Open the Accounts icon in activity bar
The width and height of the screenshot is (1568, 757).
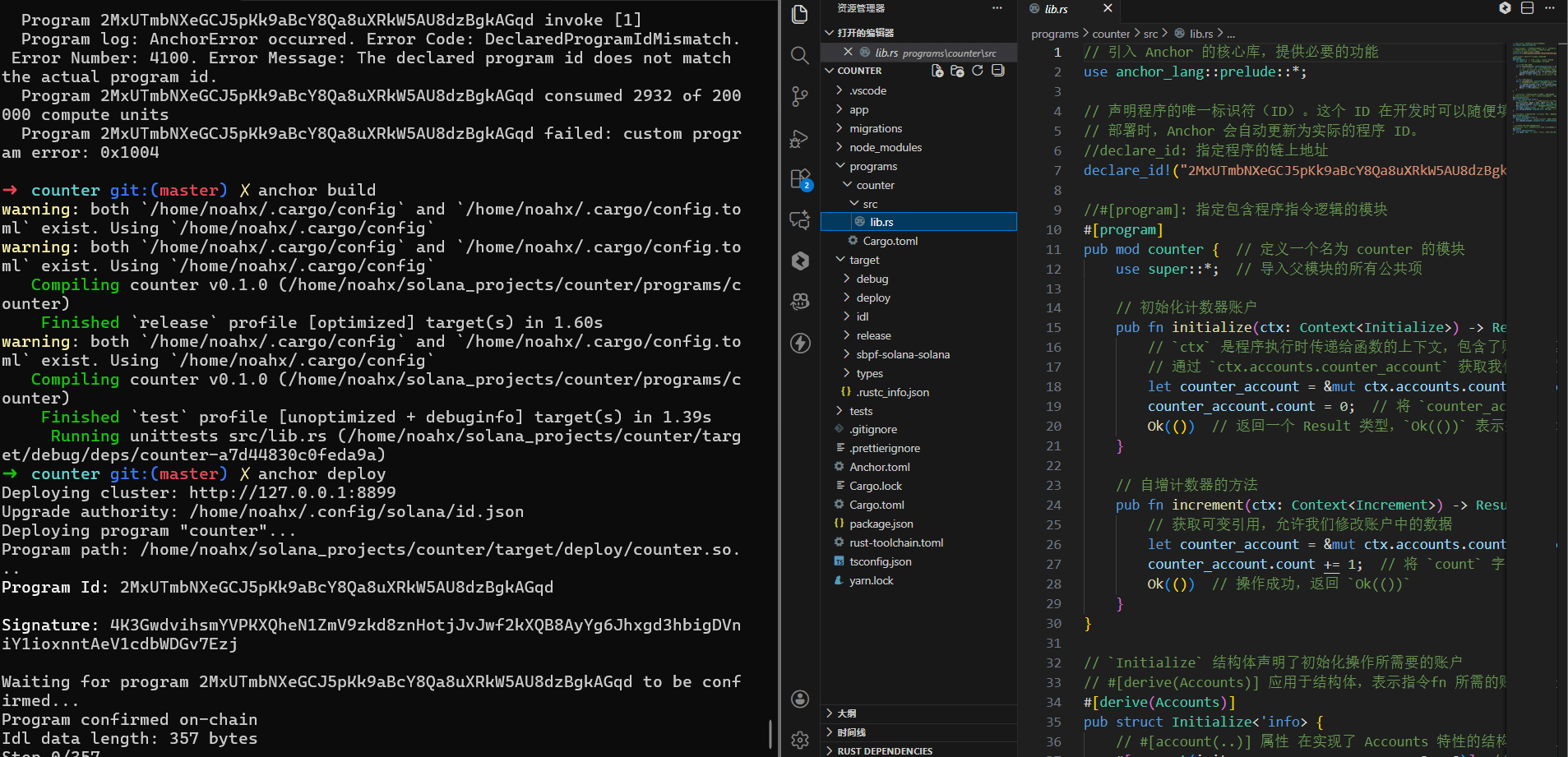click(x=799, y=699)
